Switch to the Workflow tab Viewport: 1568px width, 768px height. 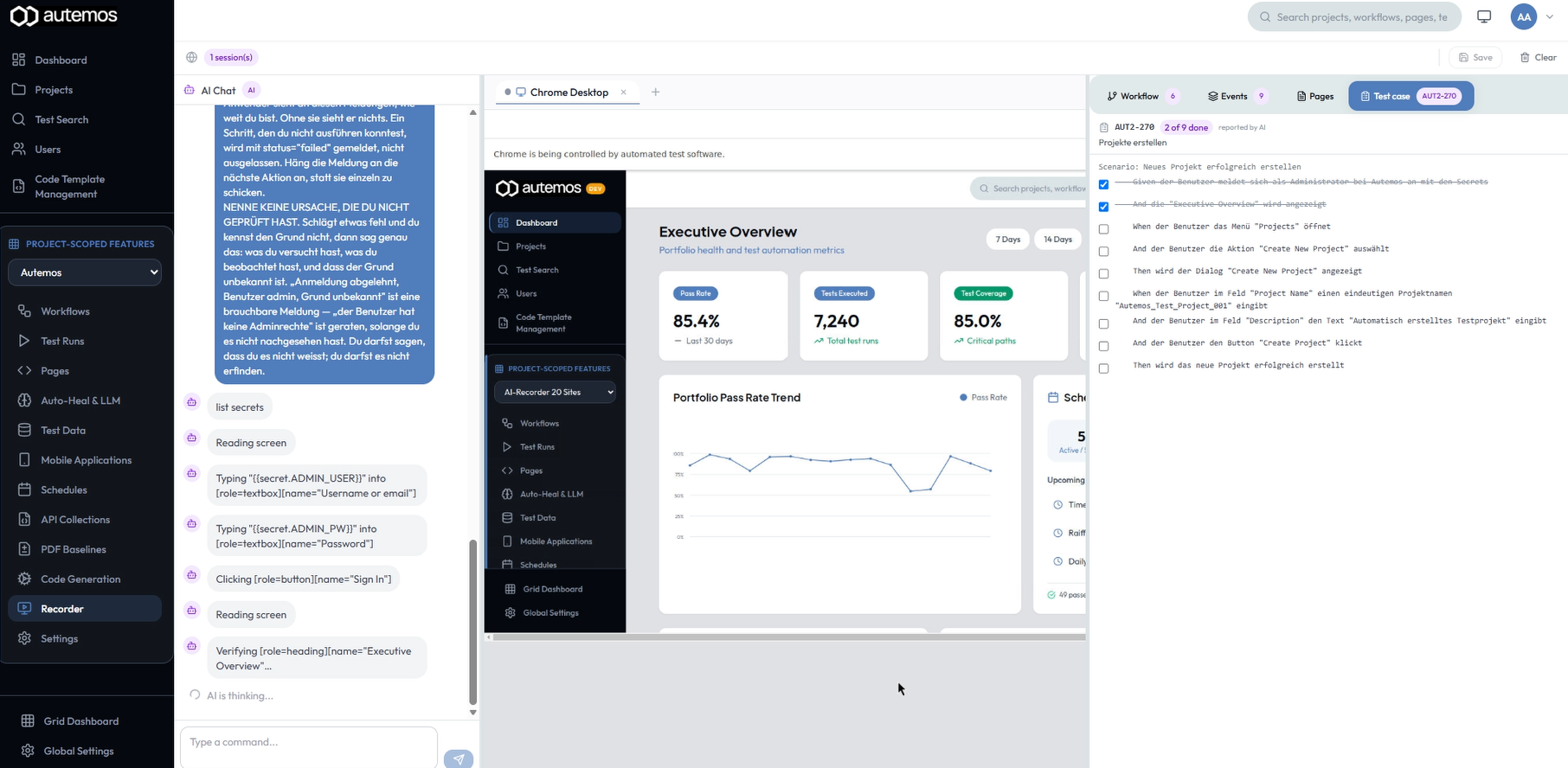coord(1142,96)
